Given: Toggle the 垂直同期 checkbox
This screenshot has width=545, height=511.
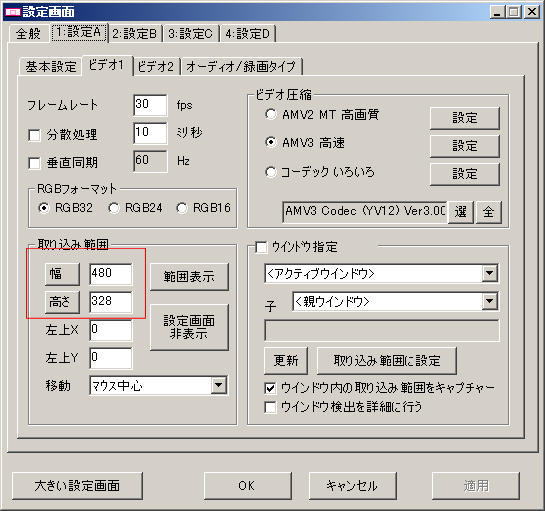Looking at the screenshot, I should click(x=34, y=163).
